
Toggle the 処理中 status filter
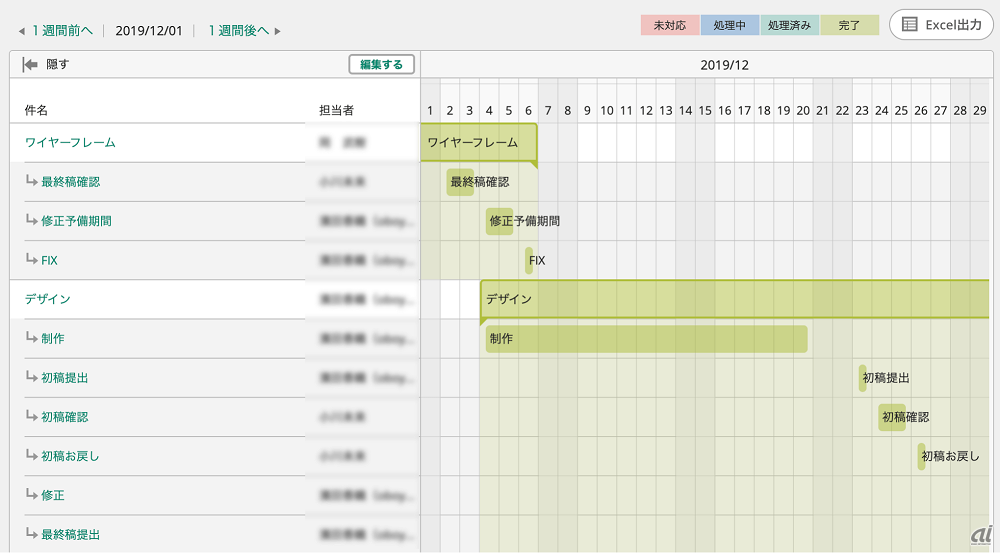730,25
